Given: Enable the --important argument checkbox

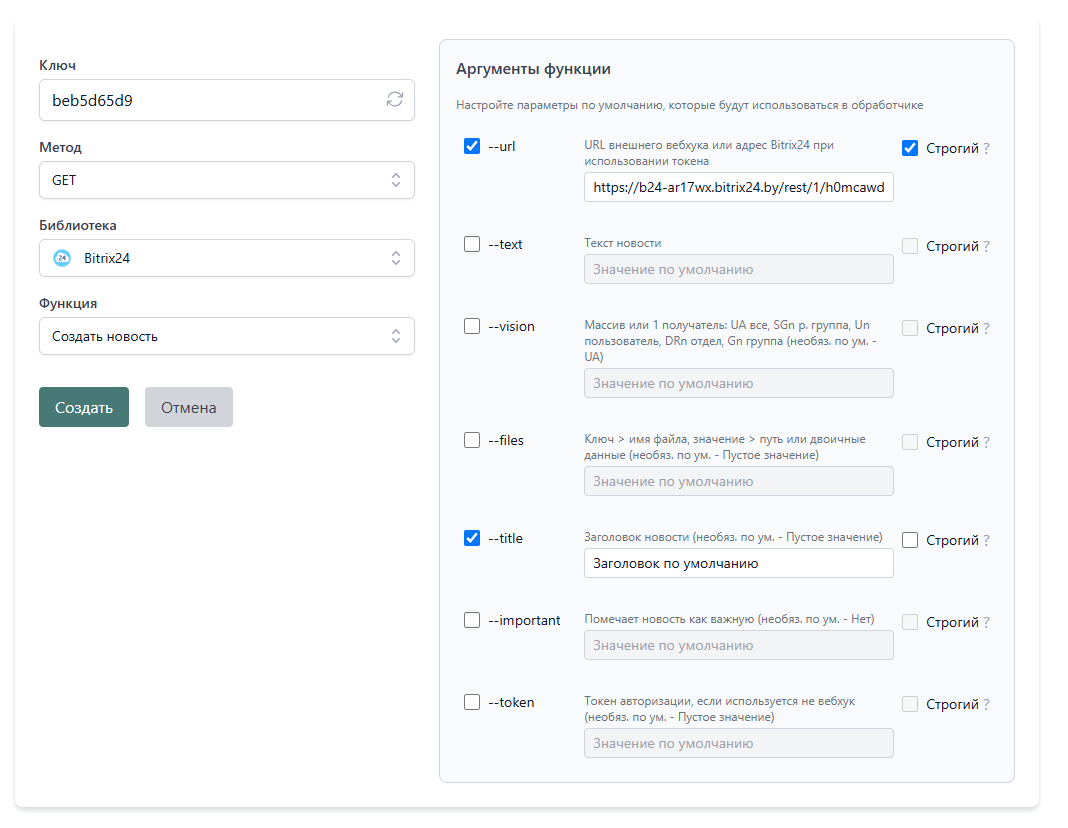Looking at the screenshot, I should 471,620.
